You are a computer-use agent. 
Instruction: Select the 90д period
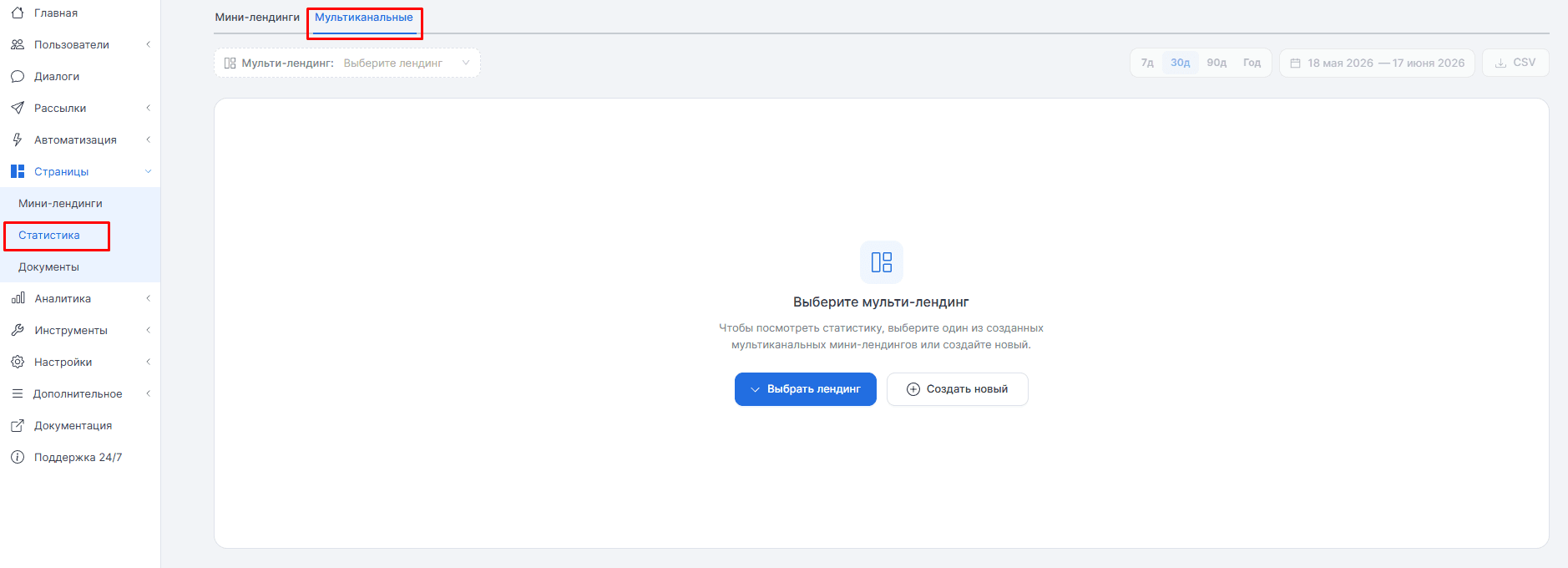pos(1216,63)
